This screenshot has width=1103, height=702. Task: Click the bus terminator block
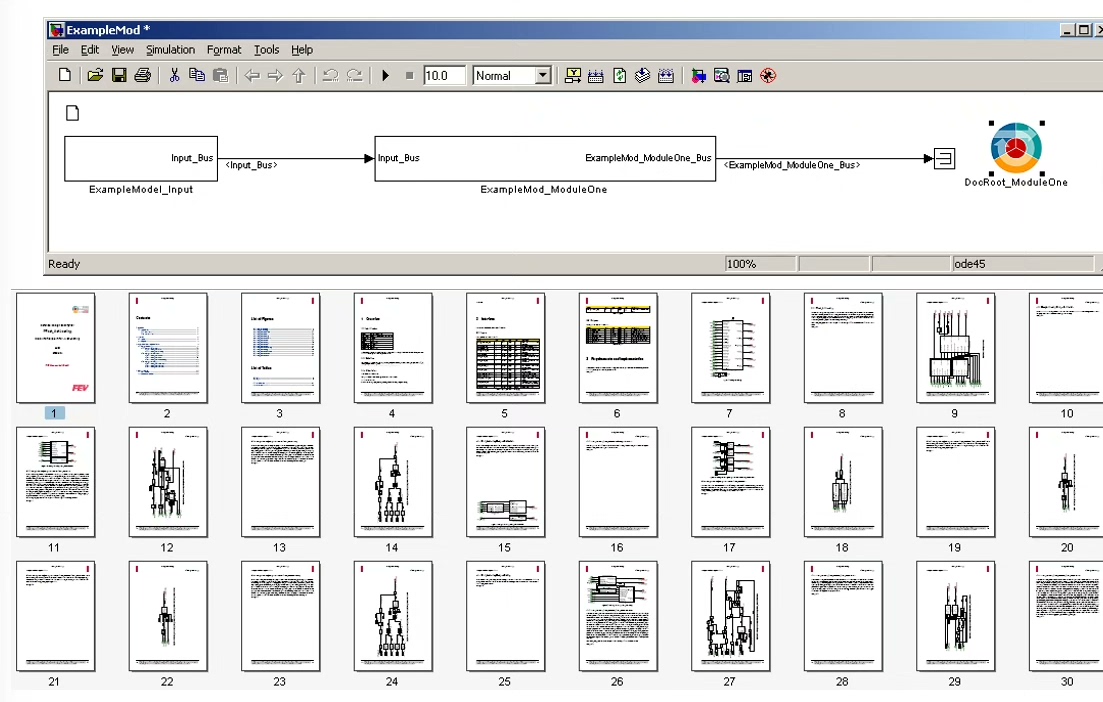[x=944, y=158]
